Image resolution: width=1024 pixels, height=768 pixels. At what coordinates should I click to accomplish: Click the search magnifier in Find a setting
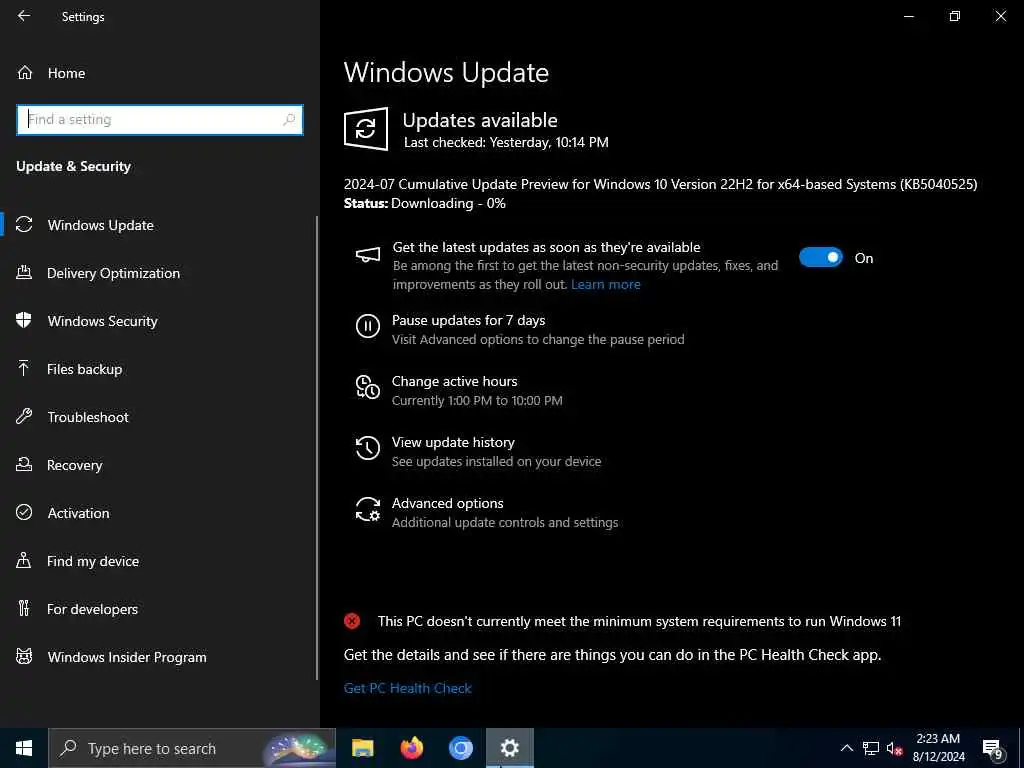tap(289, 120)
